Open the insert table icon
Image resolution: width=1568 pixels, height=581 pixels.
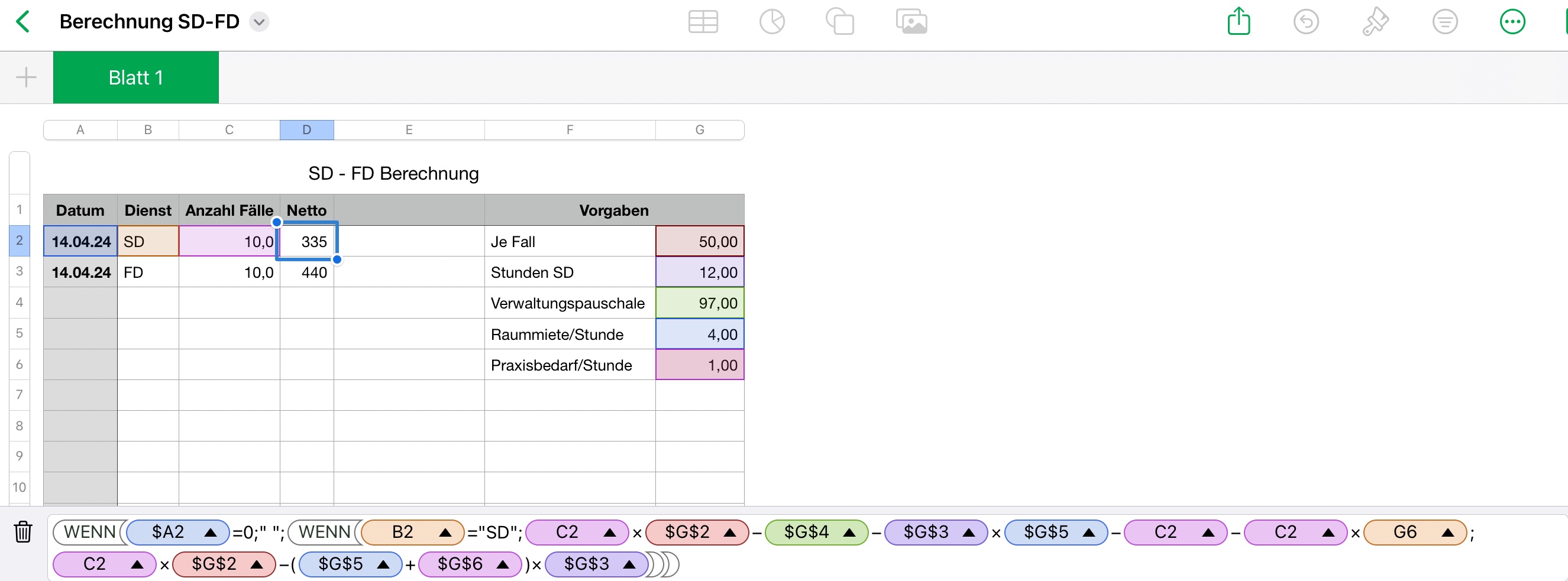pos(703,22)
